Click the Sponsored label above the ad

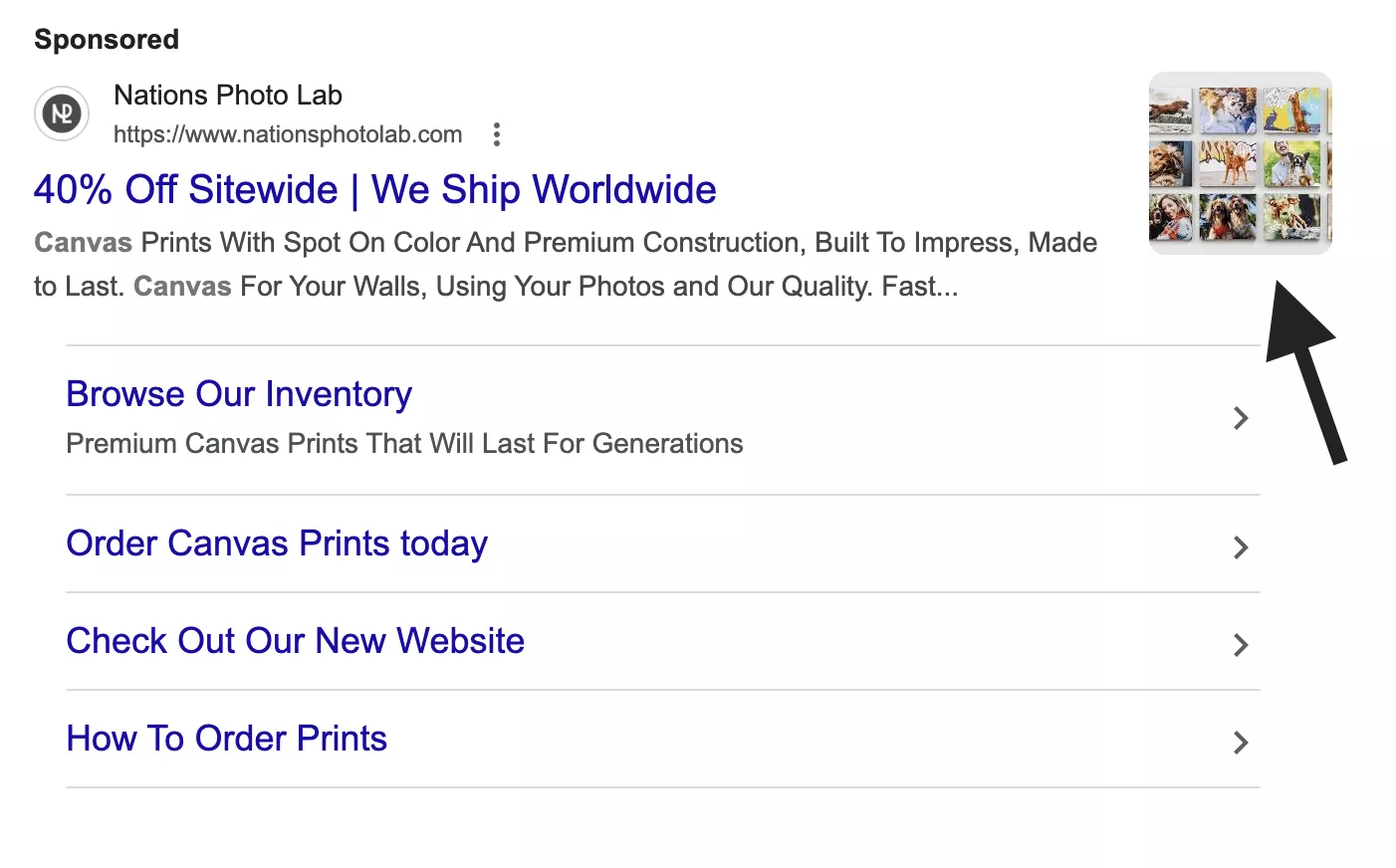[x=107, y=39]
